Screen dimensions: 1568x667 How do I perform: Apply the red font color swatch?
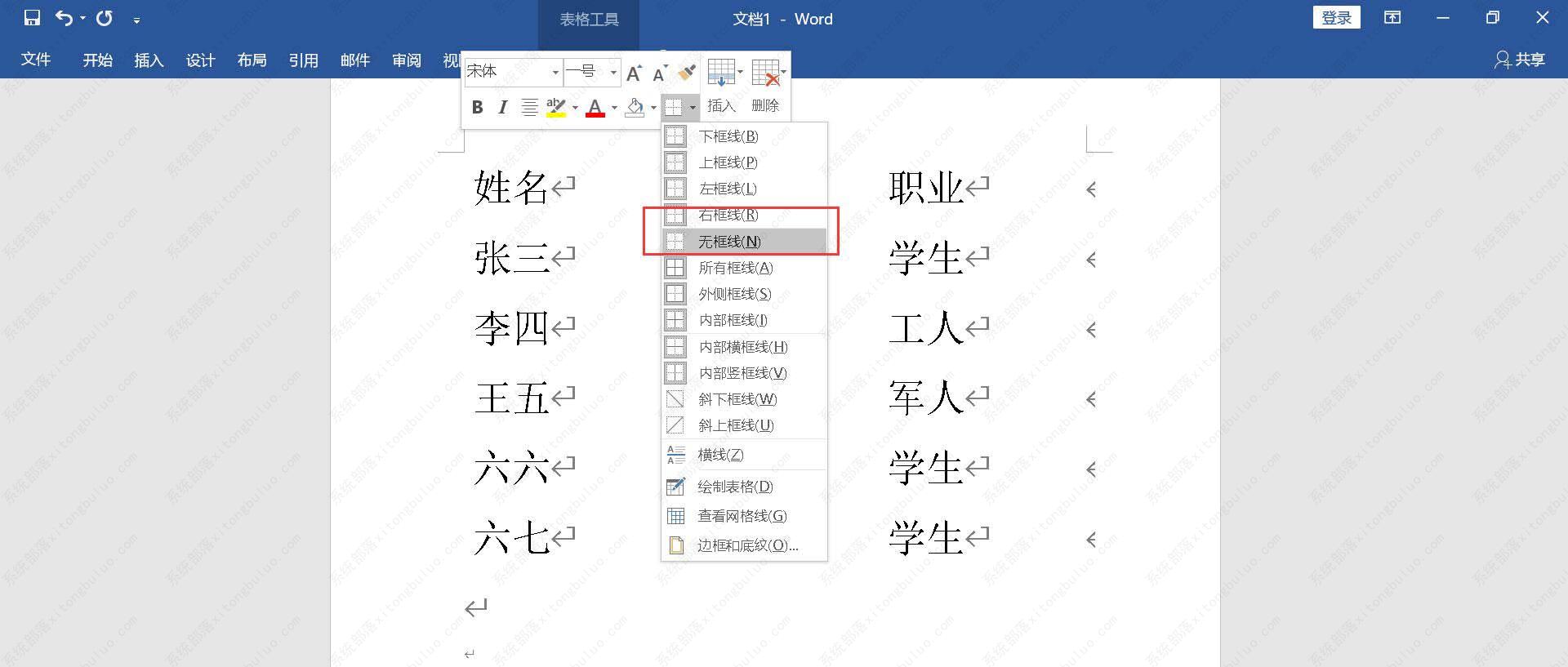[595, 107]
